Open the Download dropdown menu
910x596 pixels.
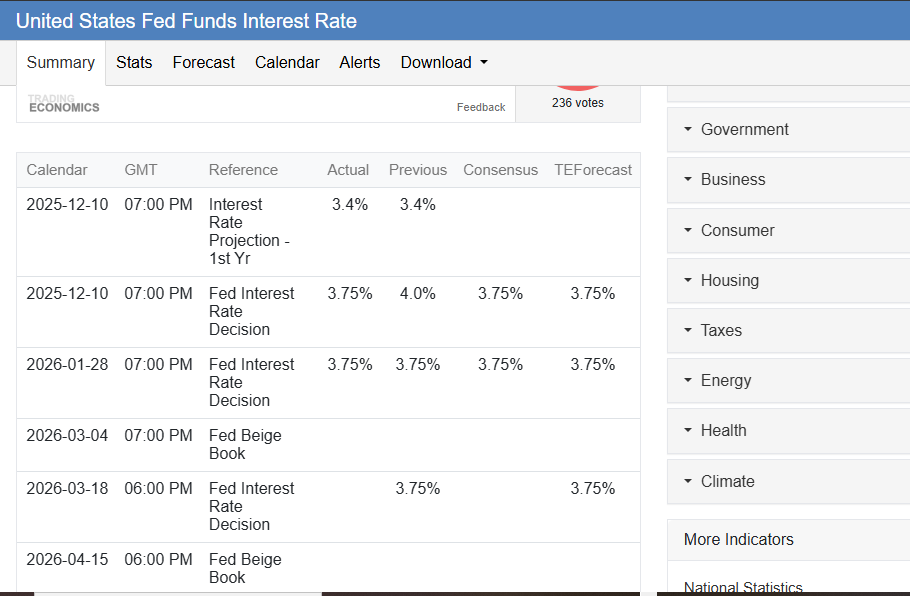(444, 62)
